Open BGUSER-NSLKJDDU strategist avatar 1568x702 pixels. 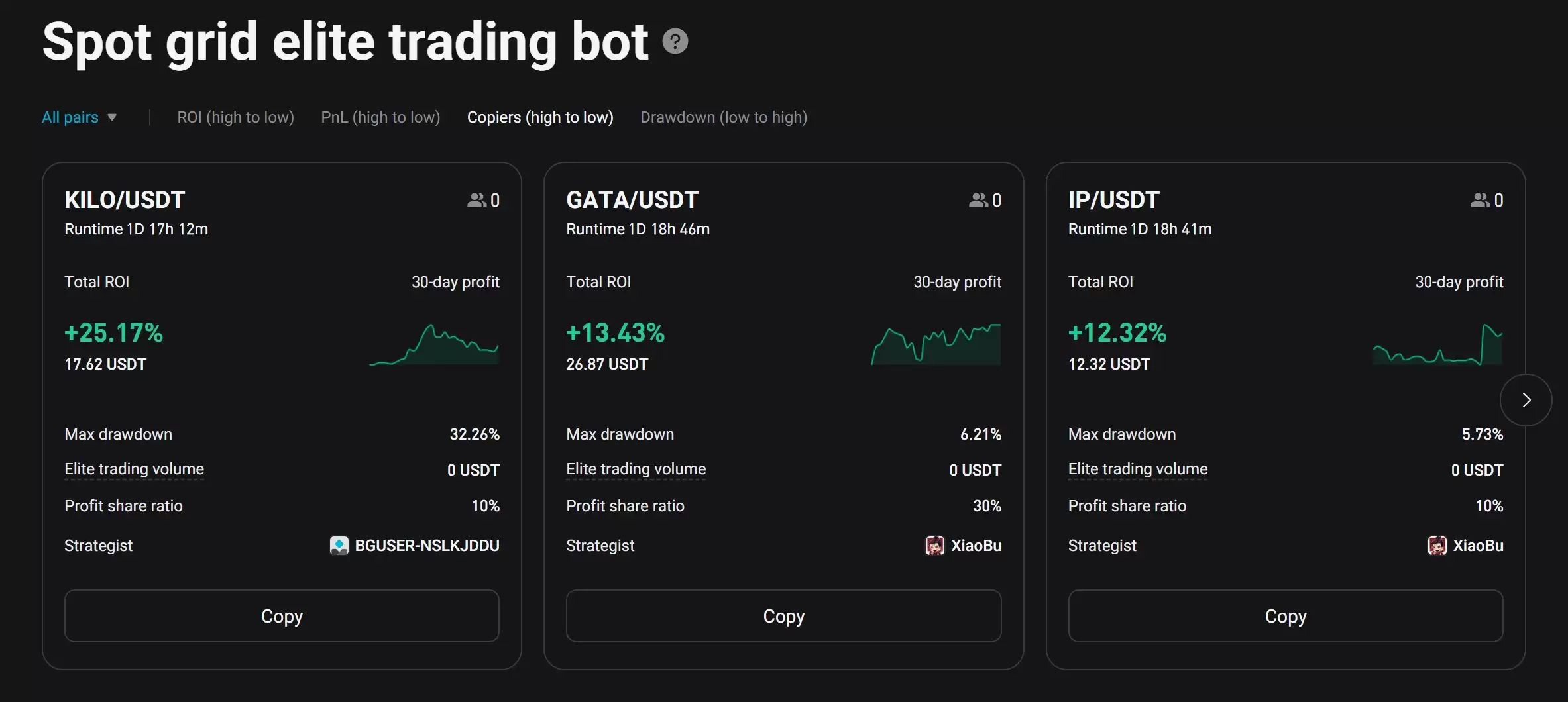339,545
